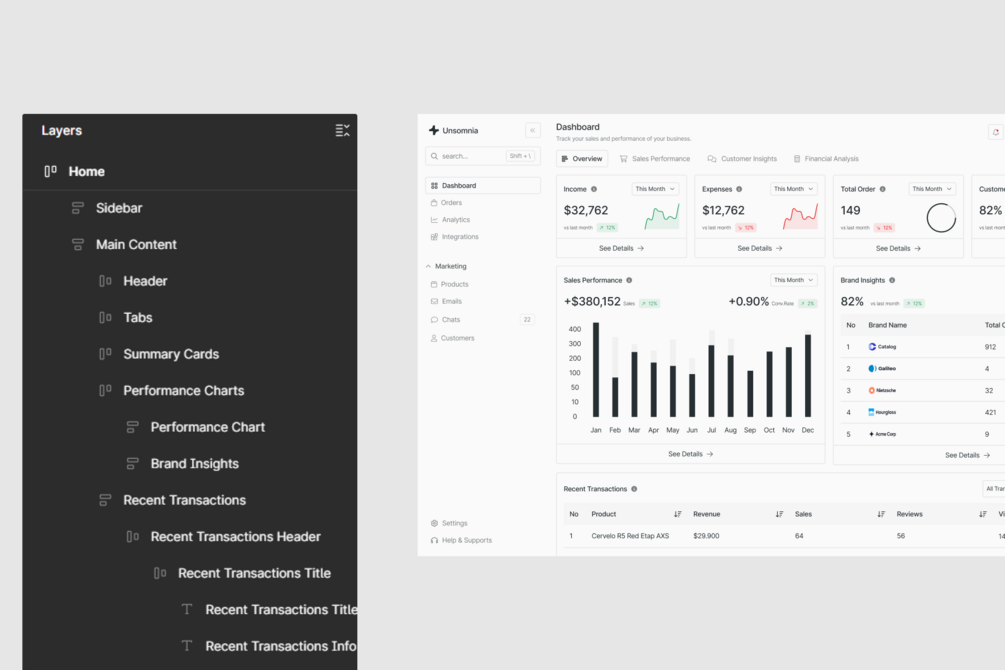The width and height of the screenshot is (1005, 670).
Task: Select the Brand Insights layer
Action: (190, 464)
